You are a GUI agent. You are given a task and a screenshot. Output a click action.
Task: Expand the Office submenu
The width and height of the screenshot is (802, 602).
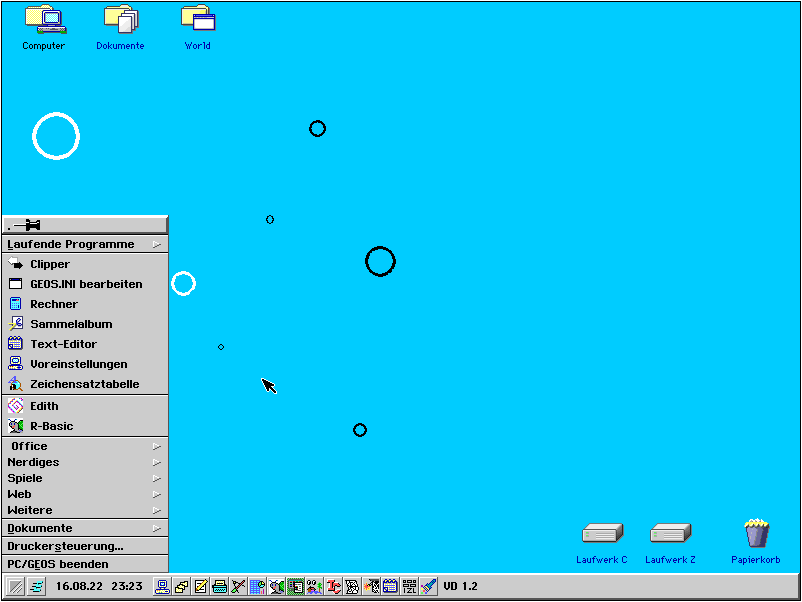(x=85, y=447)
